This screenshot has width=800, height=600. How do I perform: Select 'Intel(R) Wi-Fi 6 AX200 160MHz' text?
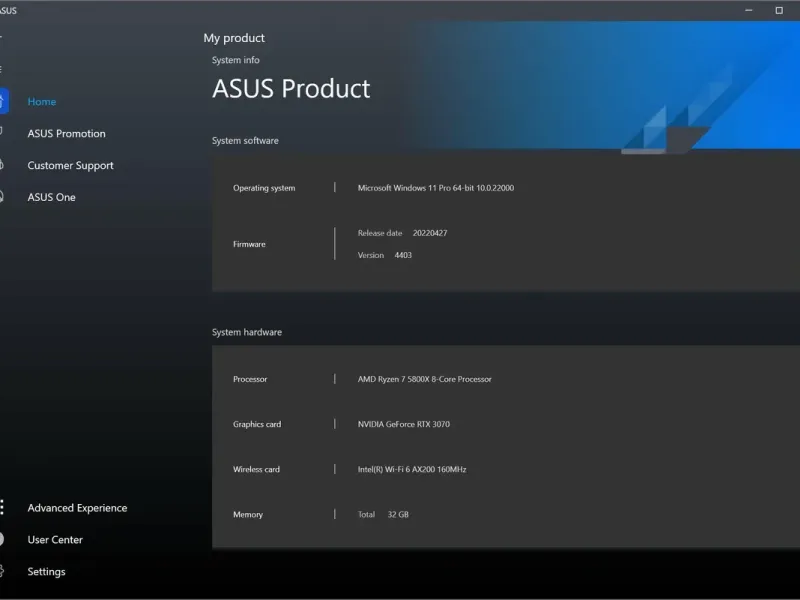coord(412,469)
